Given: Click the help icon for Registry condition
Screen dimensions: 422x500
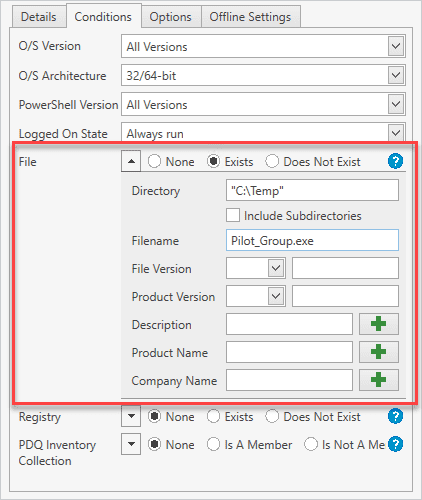Looking at the screenshot, I should [395, 416].
